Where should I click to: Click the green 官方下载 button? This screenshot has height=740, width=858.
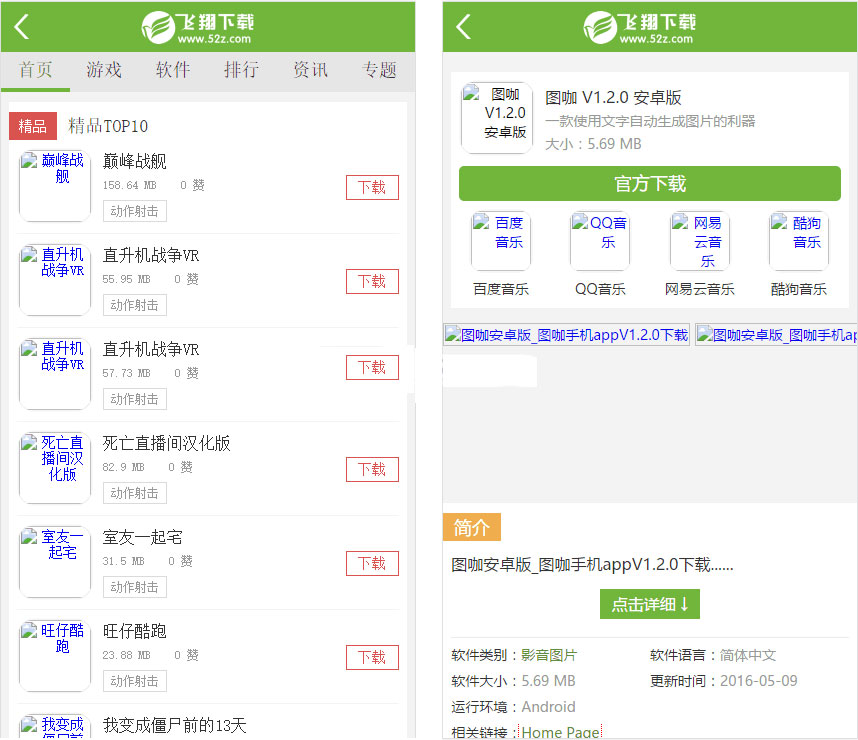click(x=650, y=183)
